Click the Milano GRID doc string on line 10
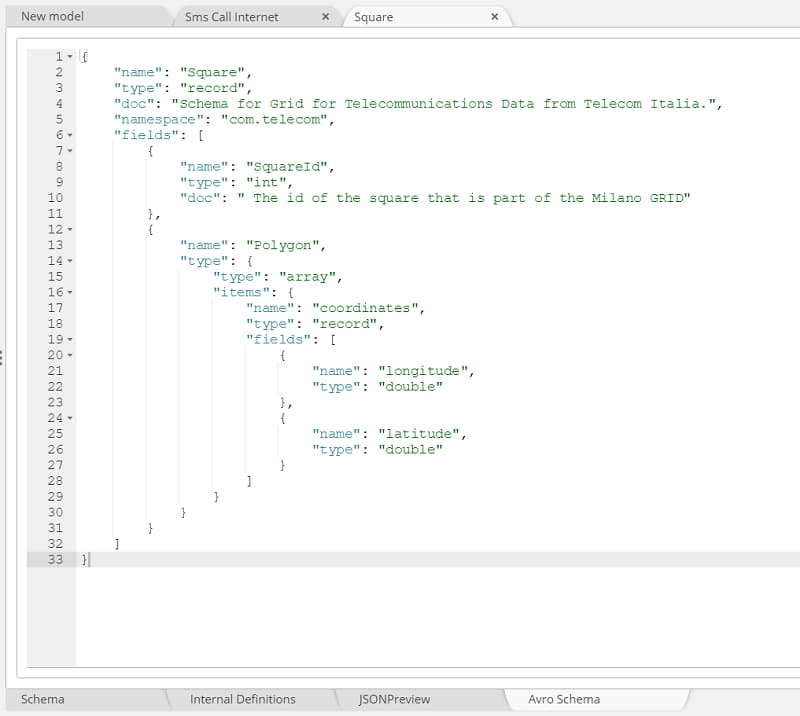The height and width of the screenshot is (716, 800). coord(464,198)
